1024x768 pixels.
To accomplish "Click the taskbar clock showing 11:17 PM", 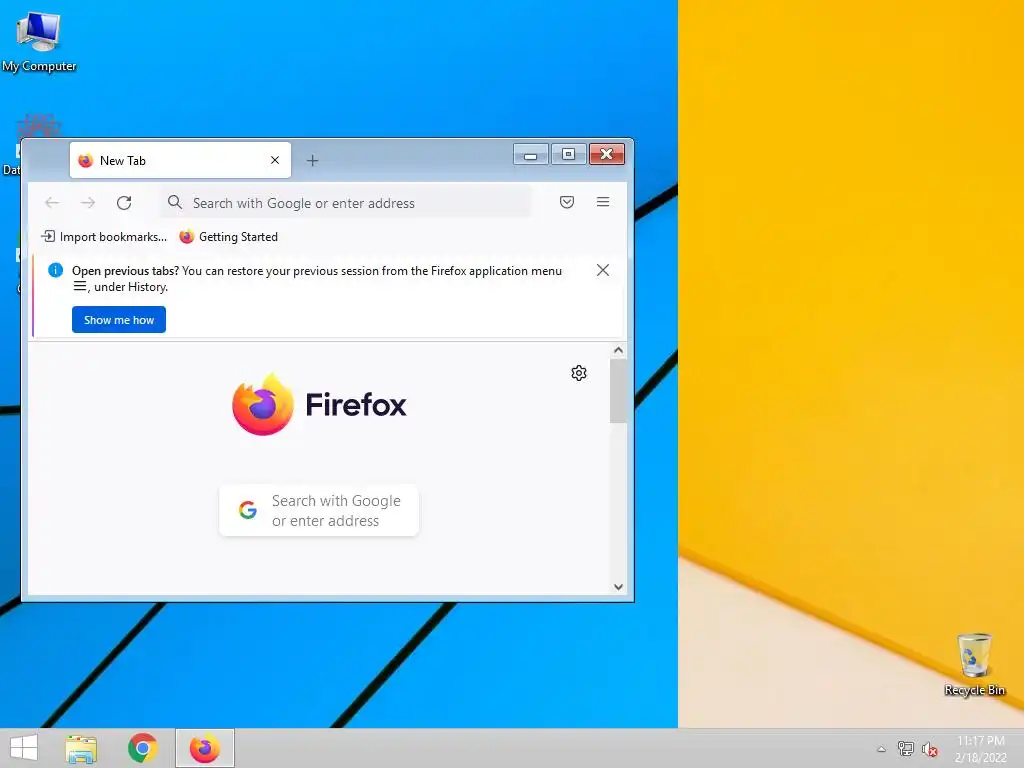I will click(x=981, y=749).
